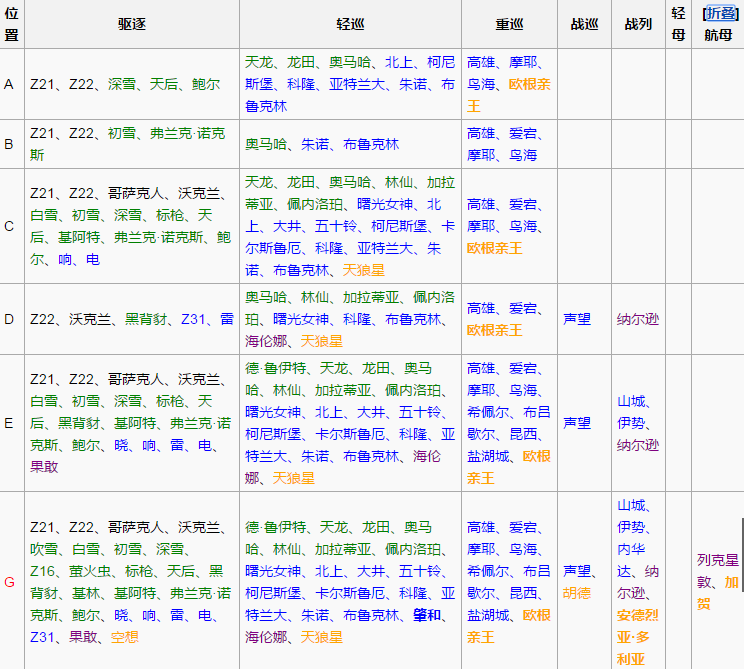Open the 胡德 battlecruiser link
This screenshot has width=744, height=669.
click(x=577, y=593)
